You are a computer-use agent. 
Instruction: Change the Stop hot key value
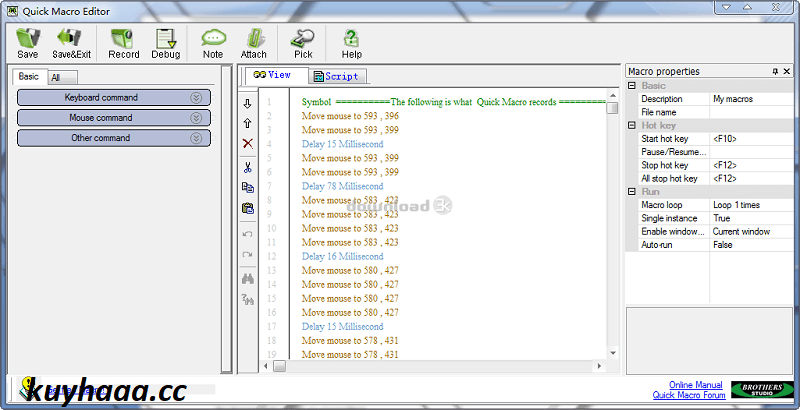coord(751,165)
